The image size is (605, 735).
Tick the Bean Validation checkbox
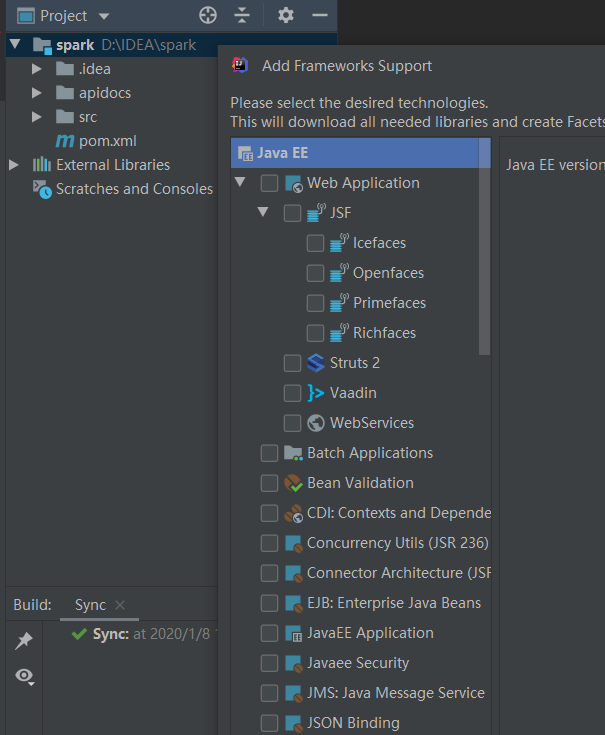[x=269, y=483]
